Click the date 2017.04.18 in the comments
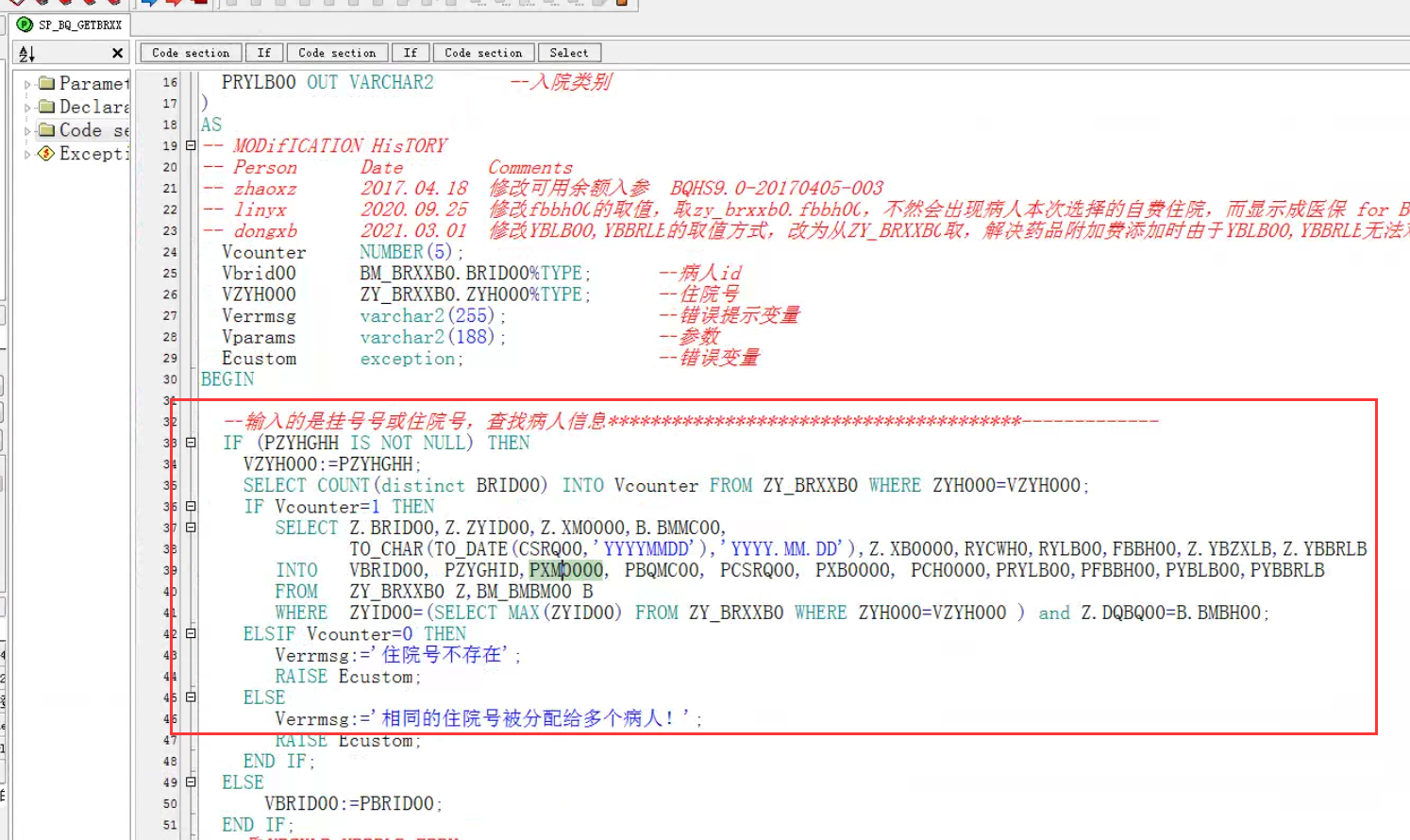Image resolution: width=1410 pixels, height=840 pixels. tap(414, 188)
